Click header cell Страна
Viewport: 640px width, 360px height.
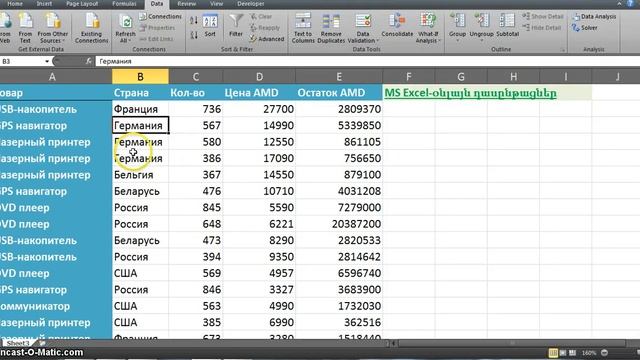pos(140,93)
